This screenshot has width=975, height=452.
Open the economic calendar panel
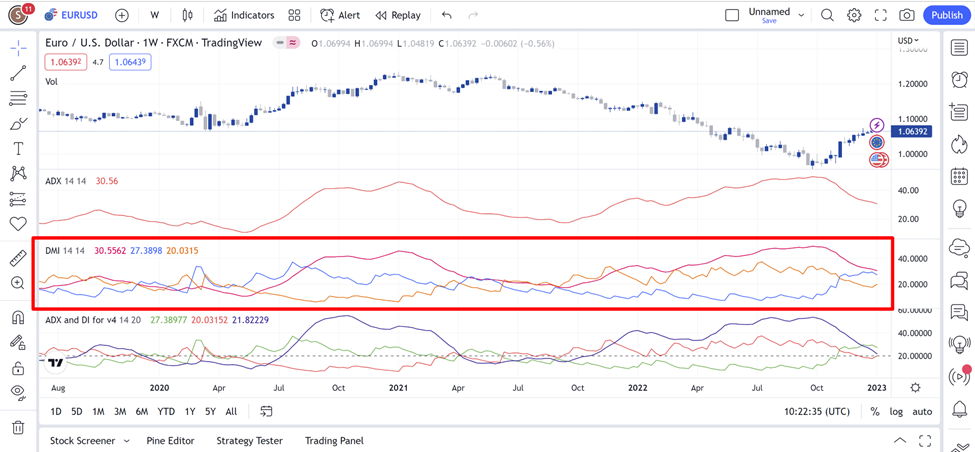[x=959, y=177]
